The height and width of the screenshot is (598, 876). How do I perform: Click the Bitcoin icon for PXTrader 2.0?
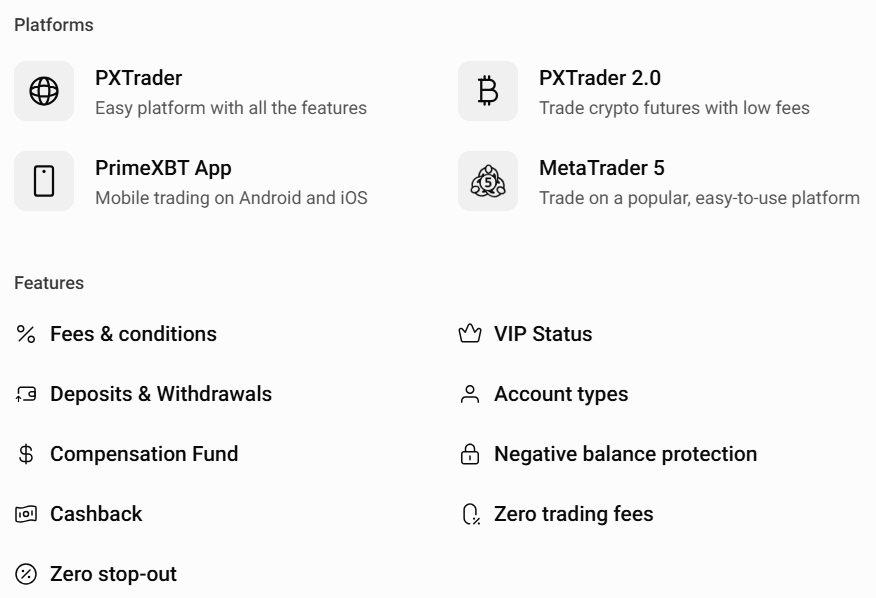coord(488,91)
